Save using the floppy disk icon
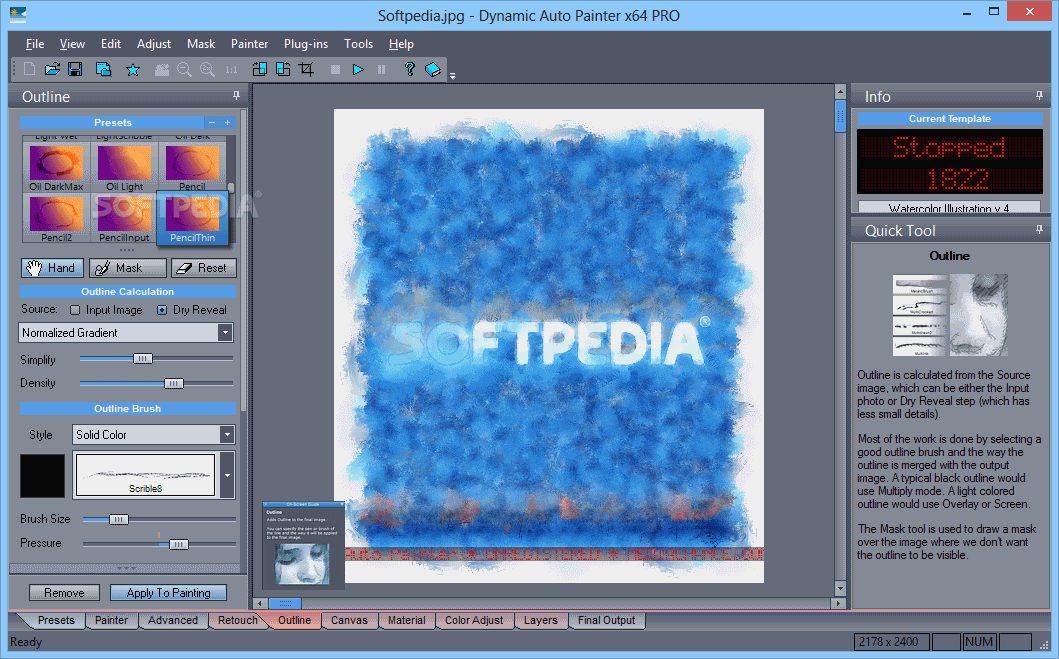The height and width of the screenshot is (659, 1059). [76, 69]
